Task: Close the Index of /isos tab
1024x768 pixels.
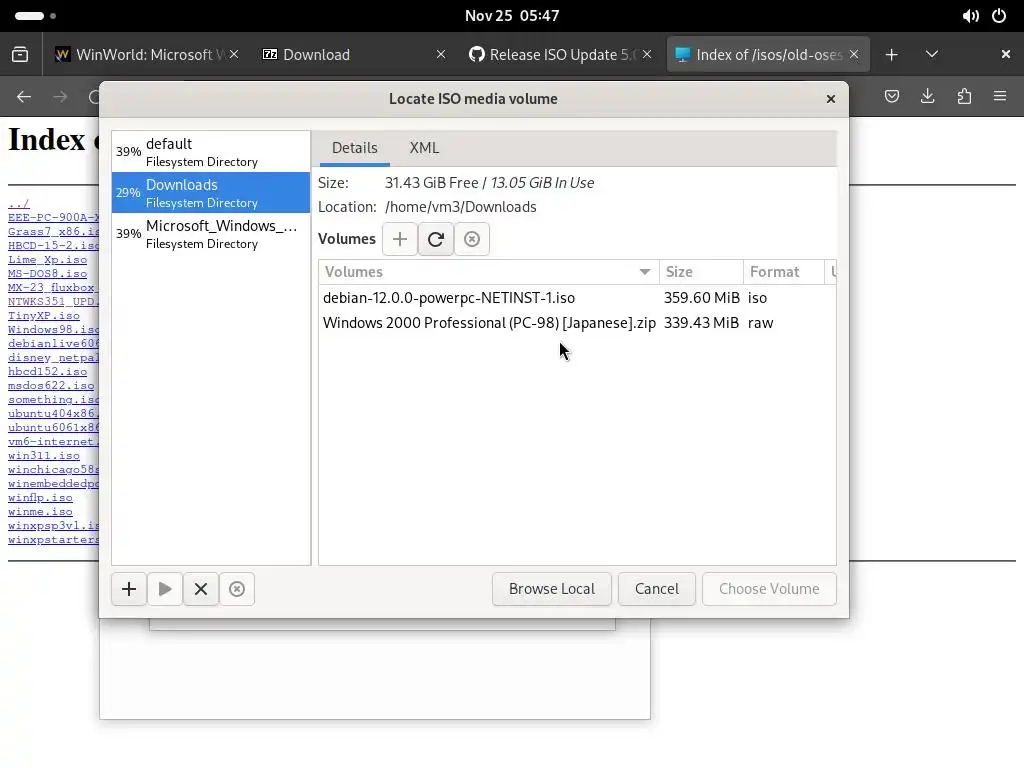Action: click(x=854, y=54)
